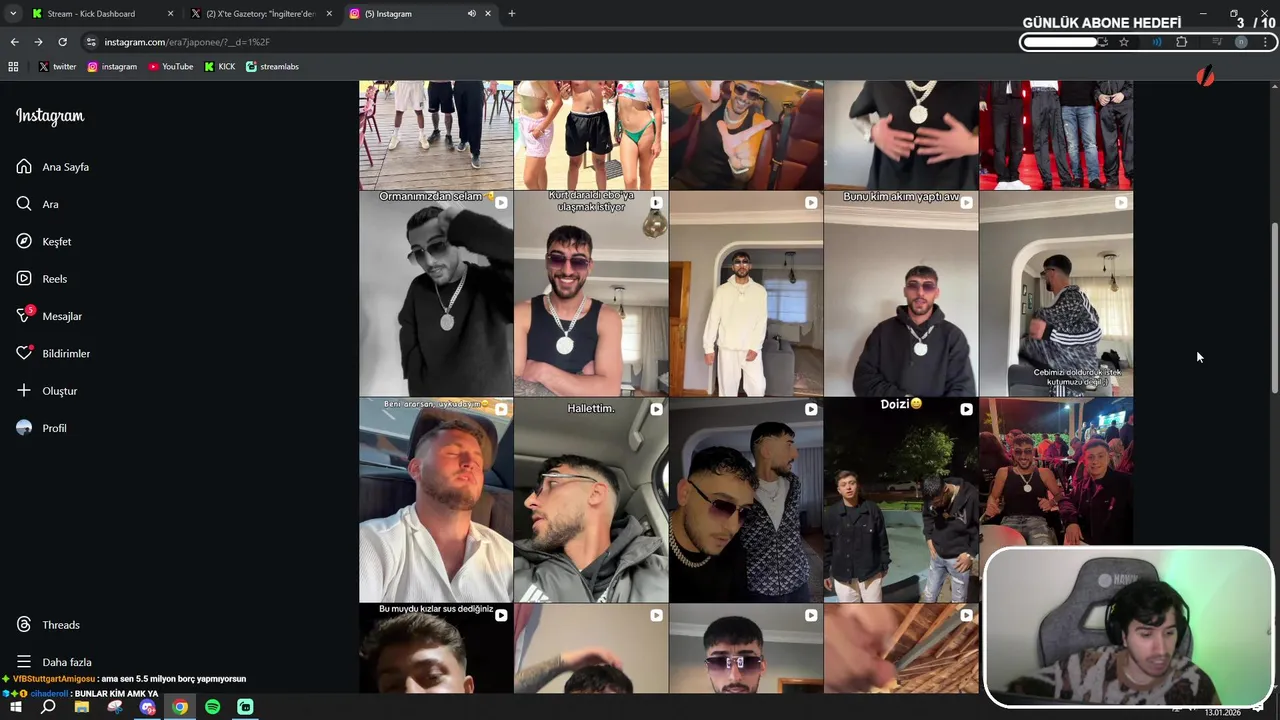
Task: Bookmark this page with the star
Action: [x=1124, y=42]
